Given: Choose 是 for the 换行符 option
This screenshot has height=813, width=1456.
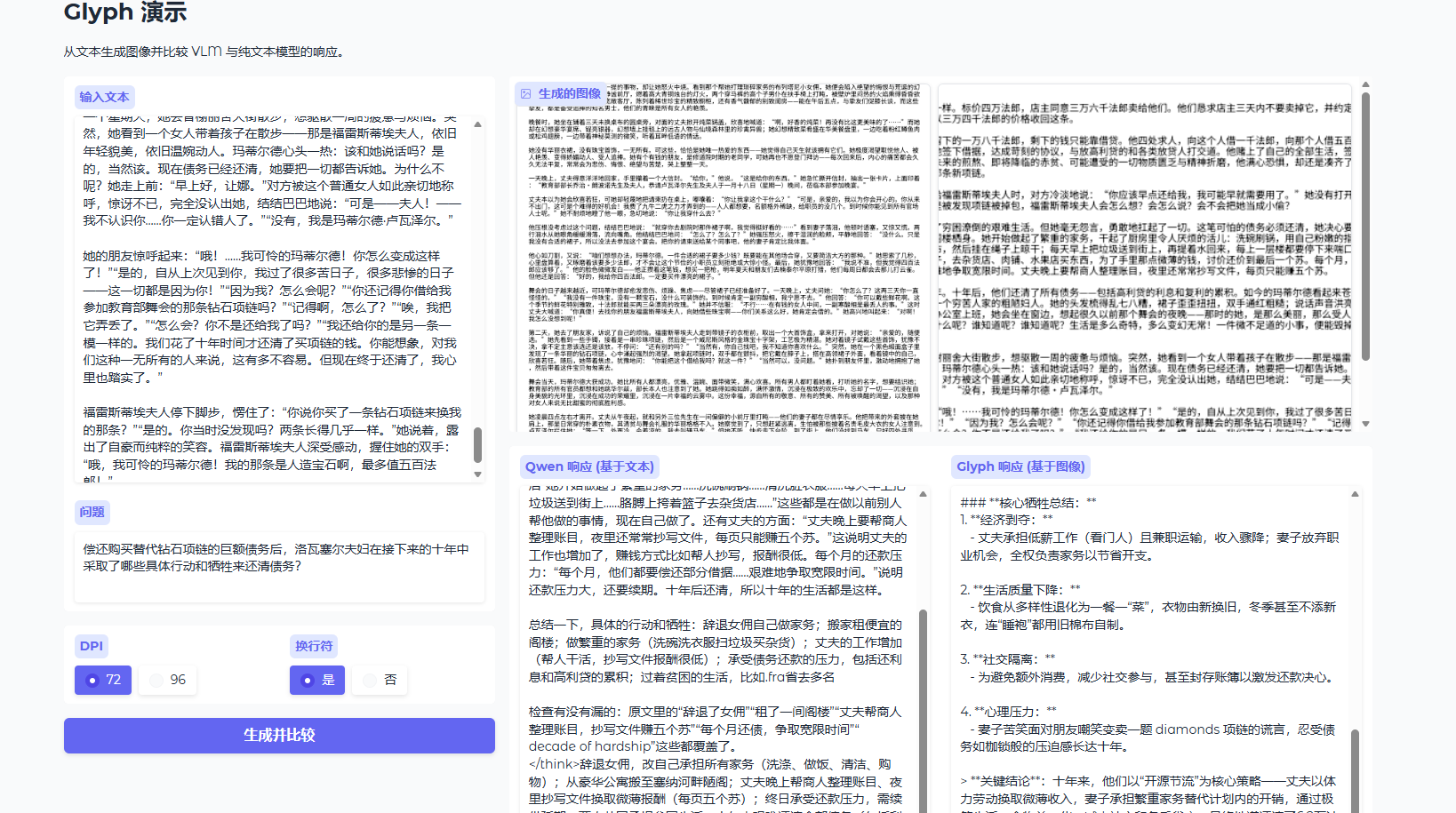Looking at the screenshot, I should pos(317,680).
